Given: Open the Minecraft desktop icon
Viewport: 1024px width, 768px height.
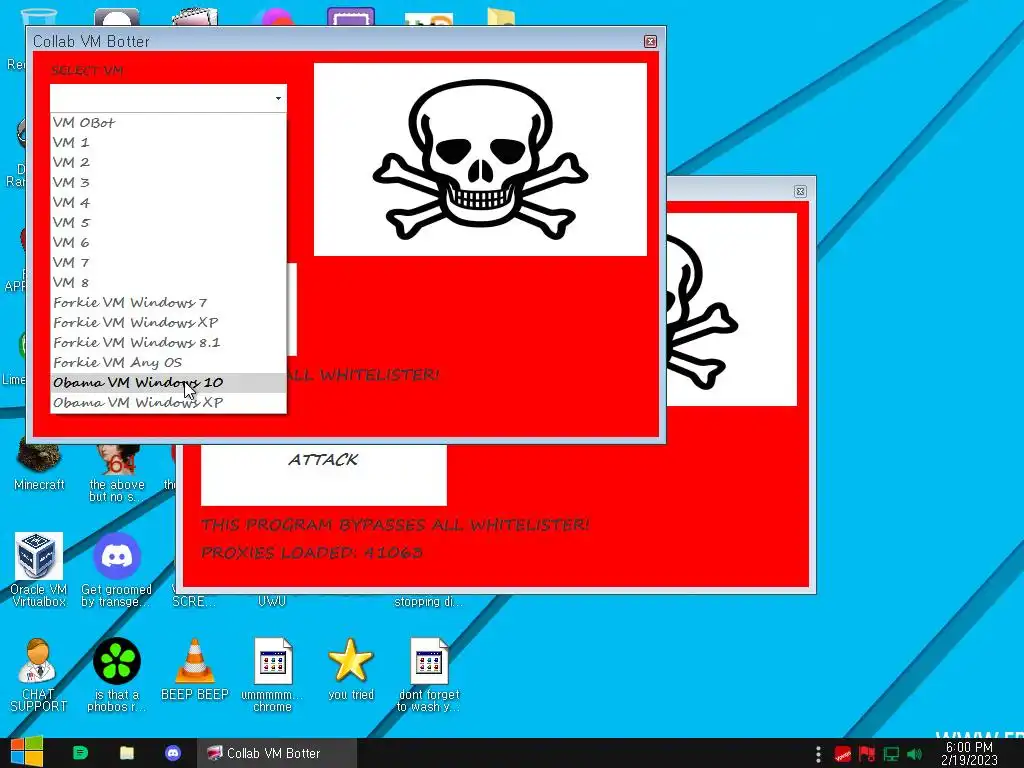Looking at the screenshot, I should [39, 466].
